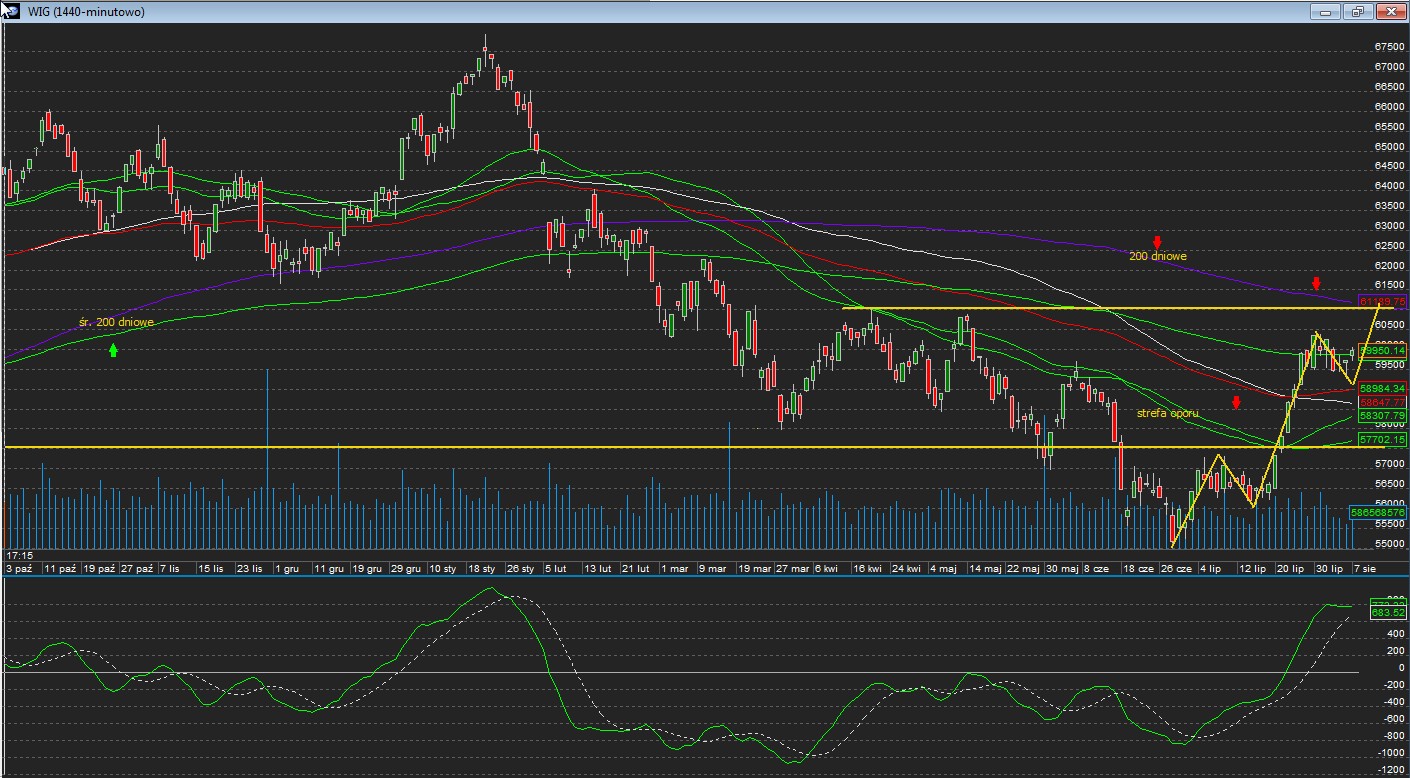Click the app icon in the WIG title bar
The width and height of the screenshot is (1410, 778).
(x=10, y=11)
